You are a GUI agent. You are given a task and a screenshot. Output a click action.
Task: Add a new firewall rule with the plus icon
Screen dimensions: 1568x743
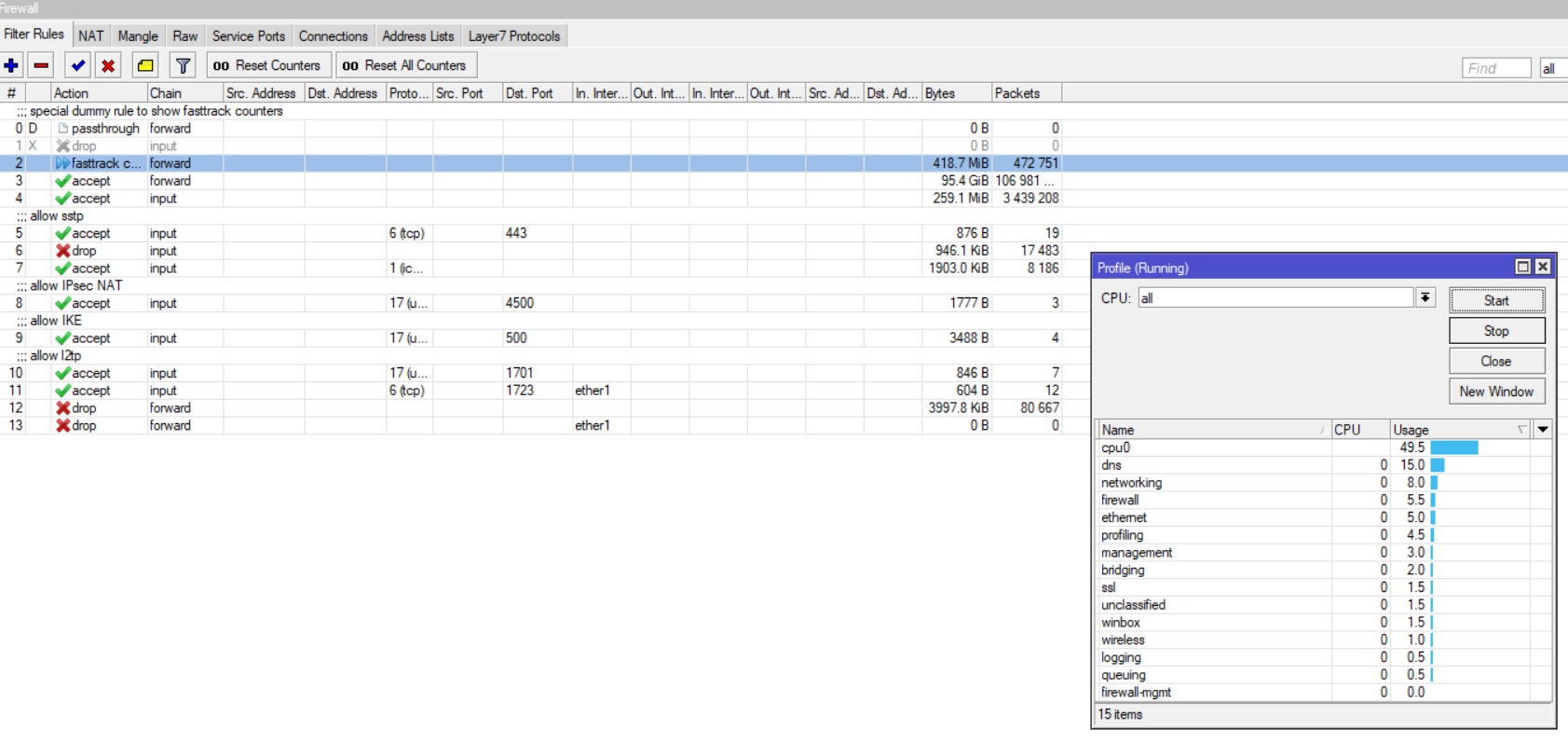tap(11, 65)
